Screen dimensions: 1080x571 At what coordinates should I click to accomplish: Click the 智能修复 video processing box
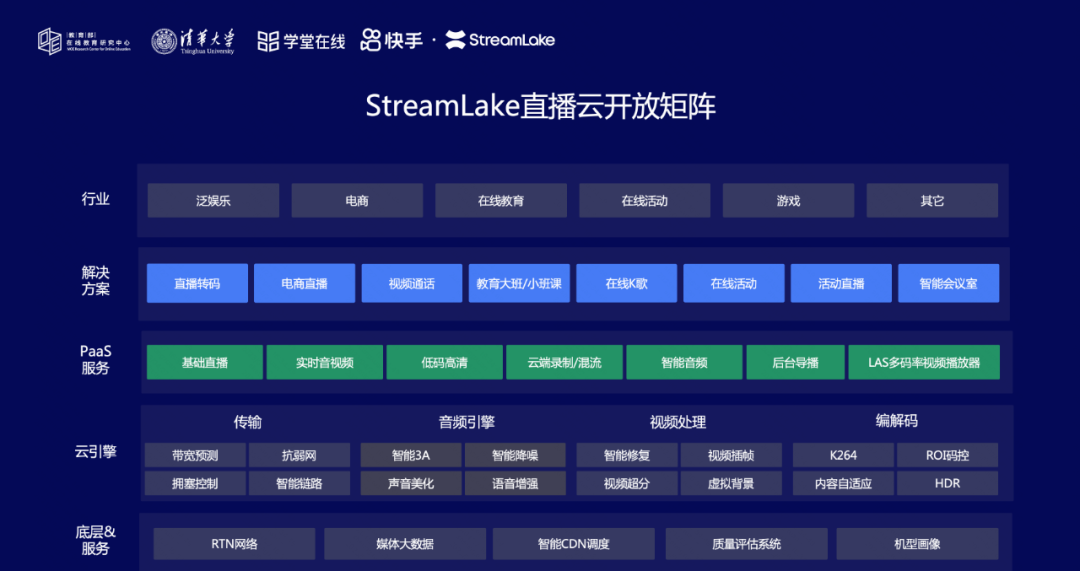[627, 455]
